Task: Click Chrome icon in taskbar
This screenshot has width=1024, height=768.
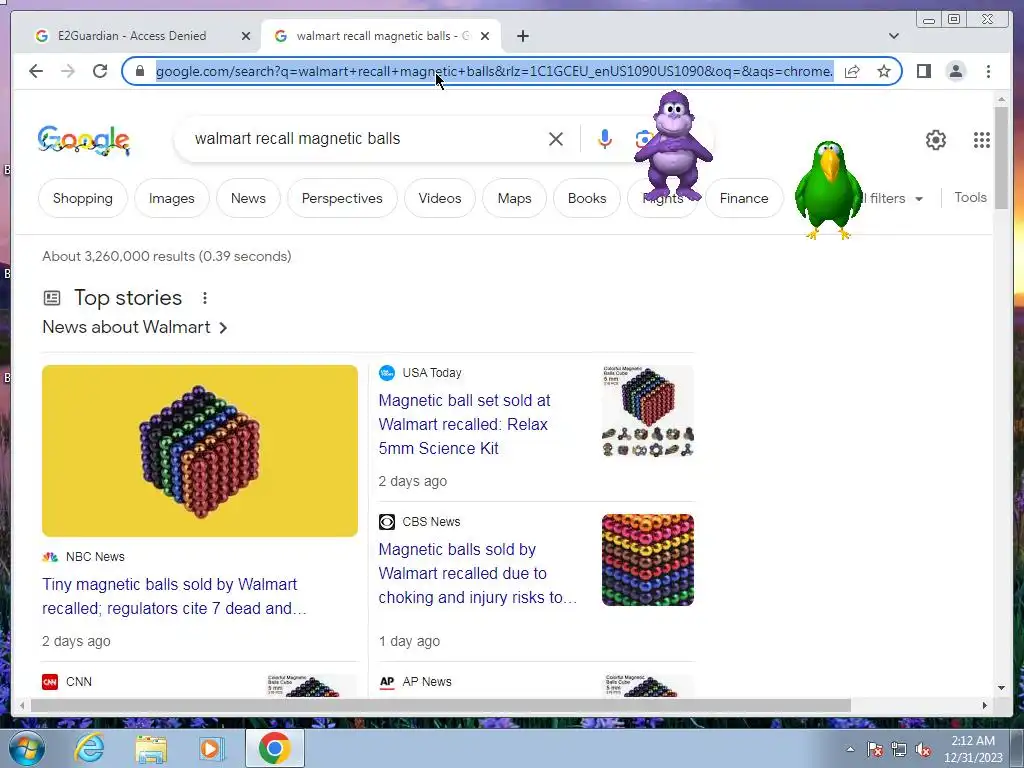Action: [274, 748]
